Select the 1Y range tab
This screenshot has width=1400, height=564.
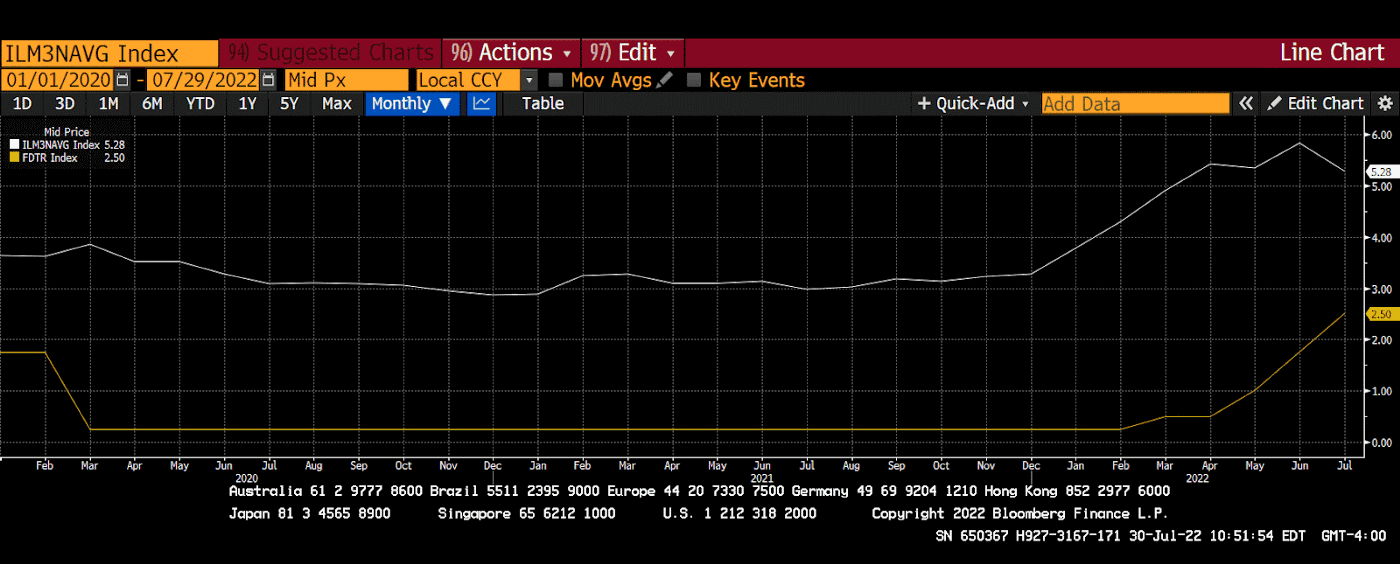pos(246,103)
